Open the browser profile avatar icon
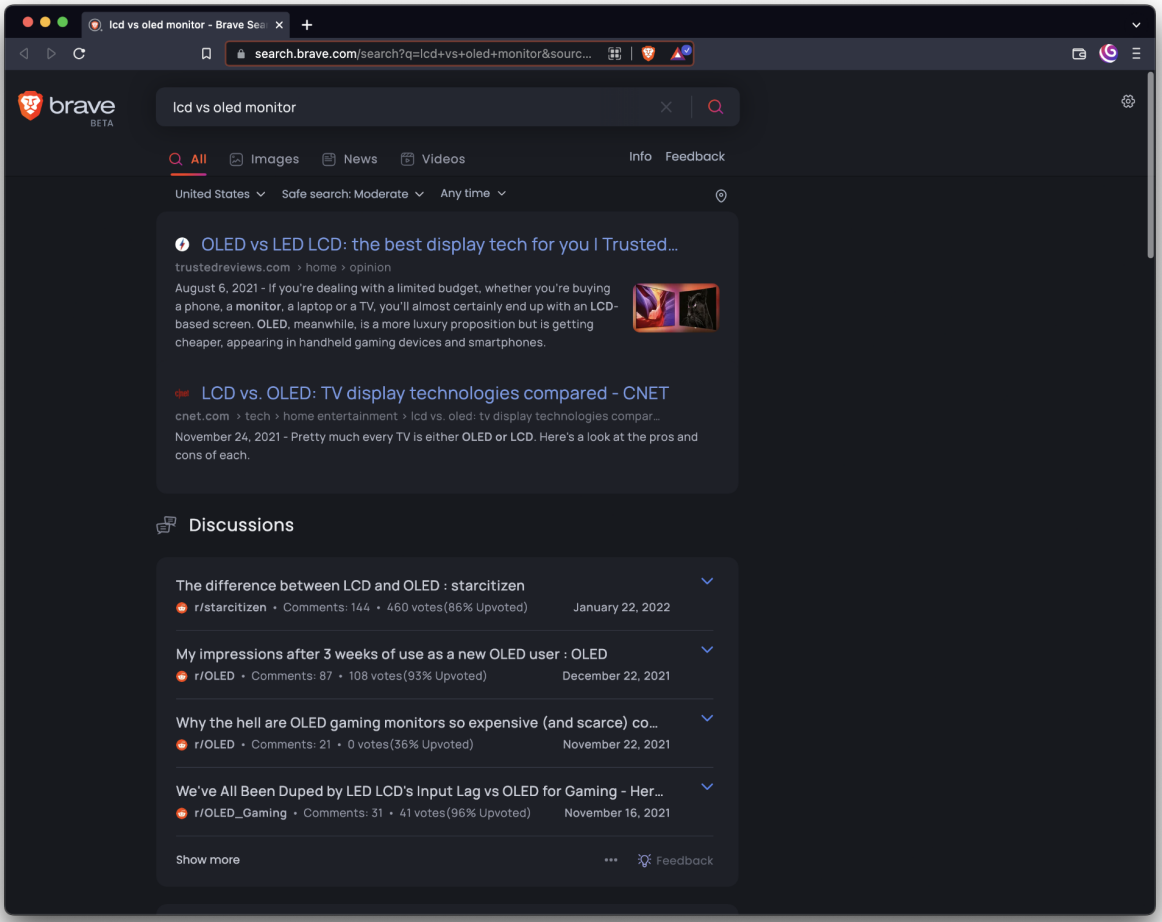1162x922 pixels. click(1108, 53)
